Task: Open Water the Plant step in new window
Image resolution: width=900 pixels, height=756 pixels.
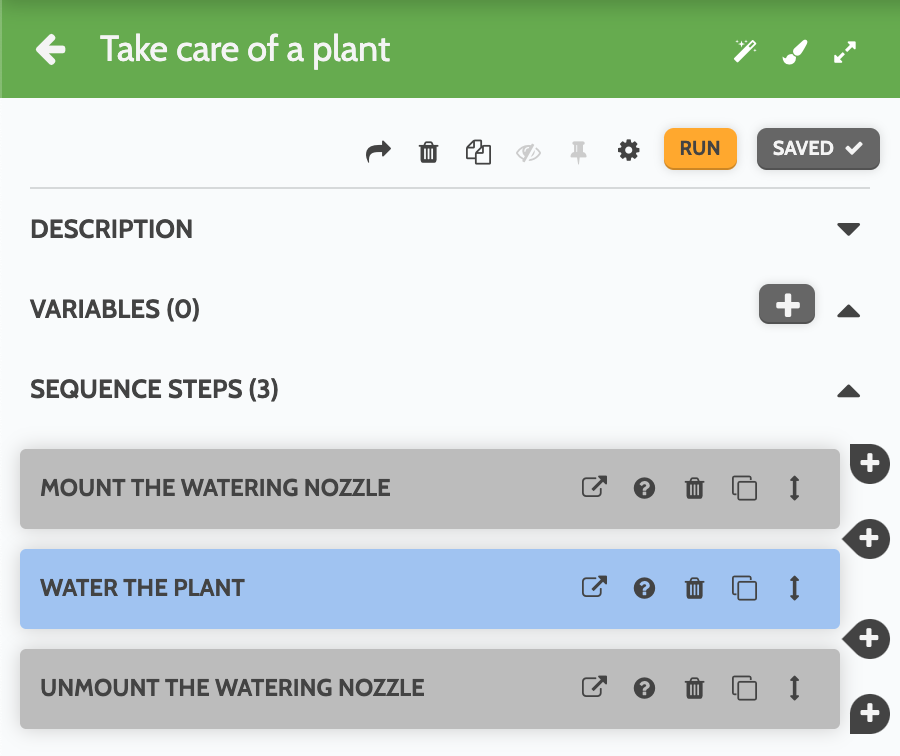Action: point(594,588)
